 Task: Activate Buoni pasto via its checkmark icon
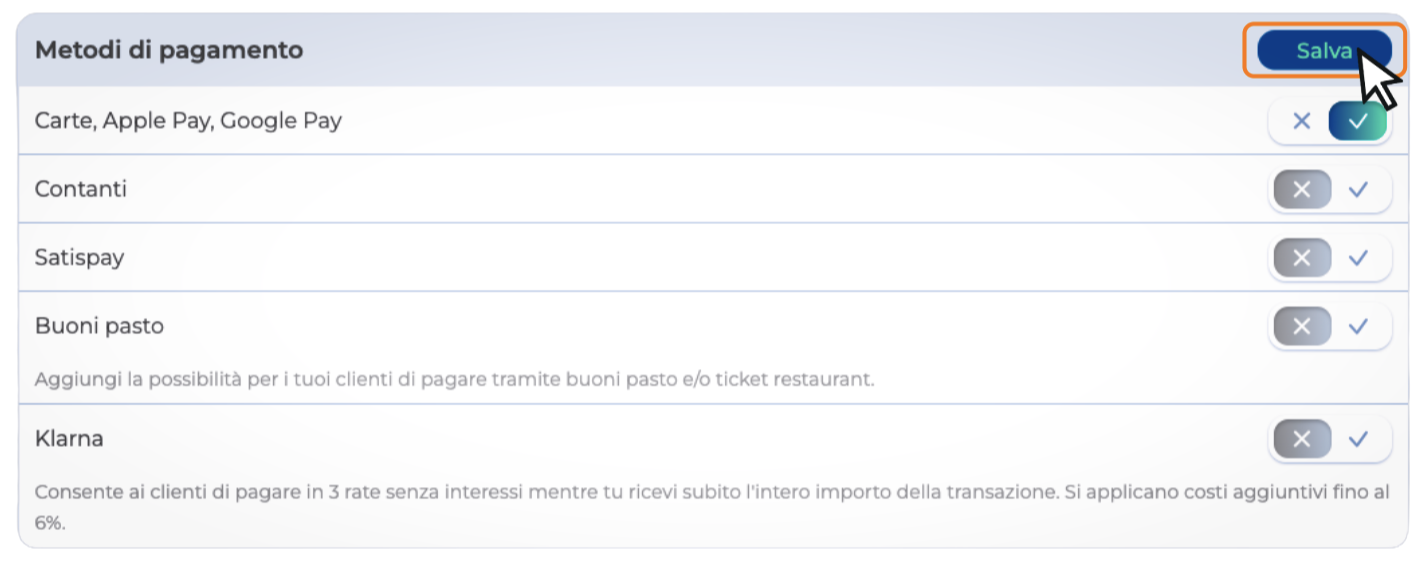pyautogui.click(x=1357, y=326)
